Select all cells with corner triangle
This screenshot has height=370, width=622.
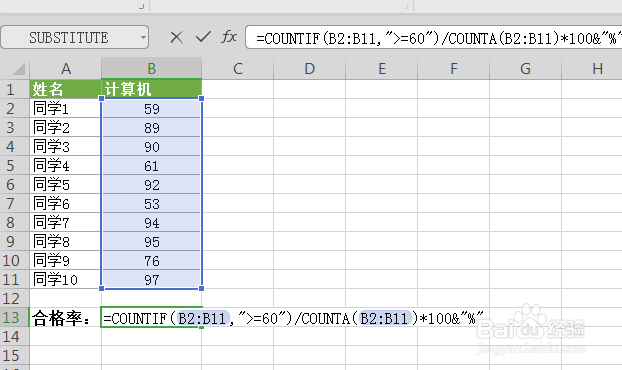pyautogui.click(x=18, y=69)
